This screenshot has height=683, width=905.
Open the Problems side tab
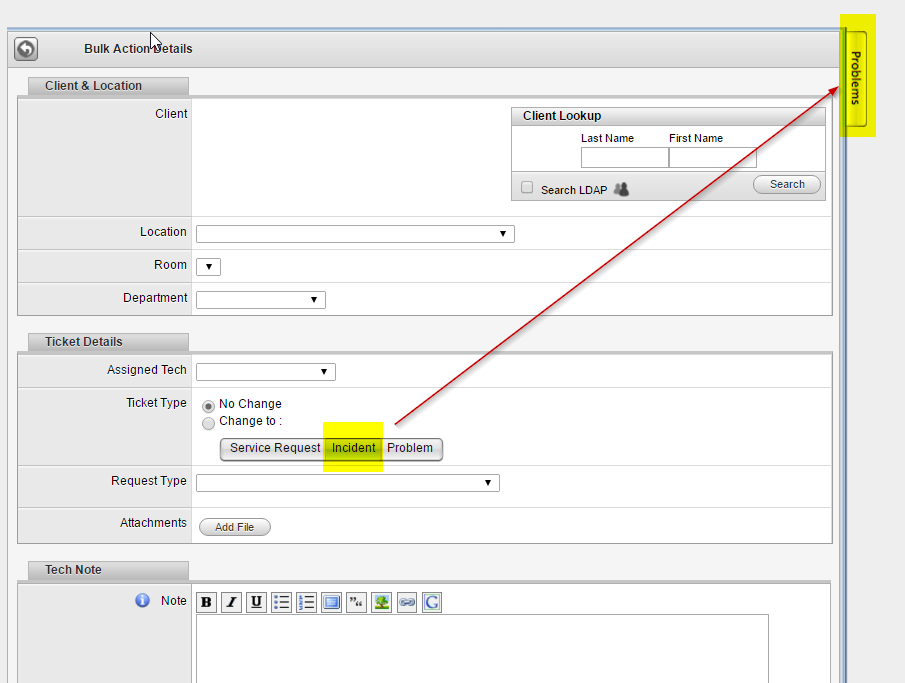coord(855,78)
